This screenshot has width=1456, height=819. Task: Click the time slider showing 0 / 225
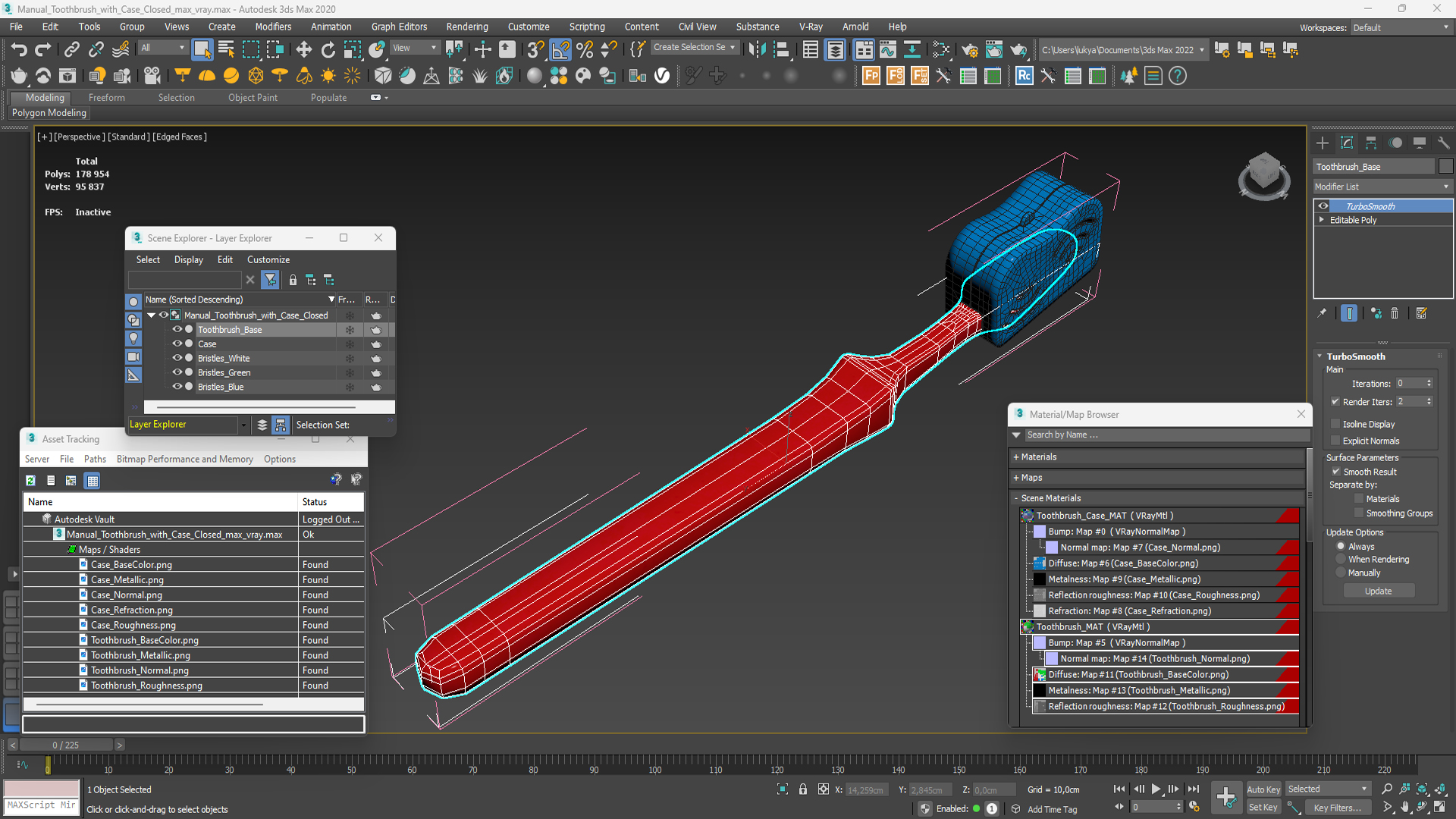66,745
